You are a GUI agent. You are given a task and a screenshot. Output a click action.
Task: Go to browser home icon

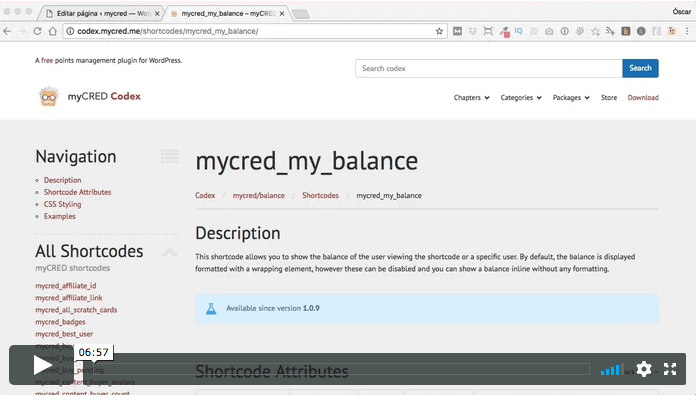point(53,31)
